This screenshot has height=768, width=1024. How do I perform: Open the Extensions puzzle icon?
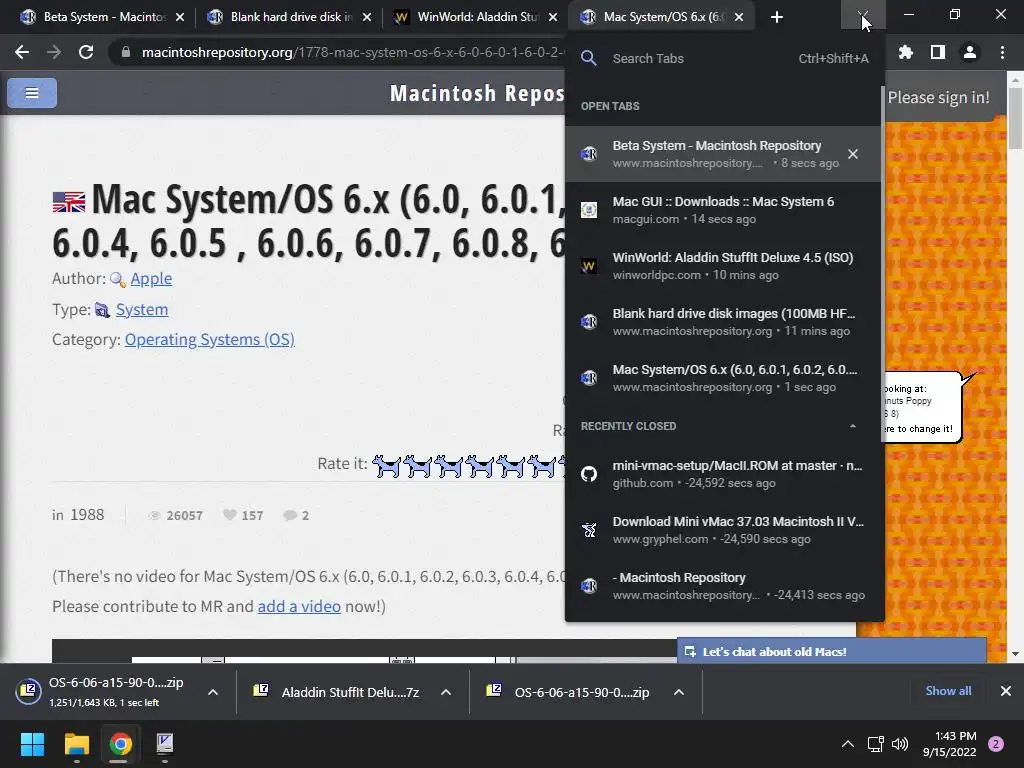pos(906,52)
